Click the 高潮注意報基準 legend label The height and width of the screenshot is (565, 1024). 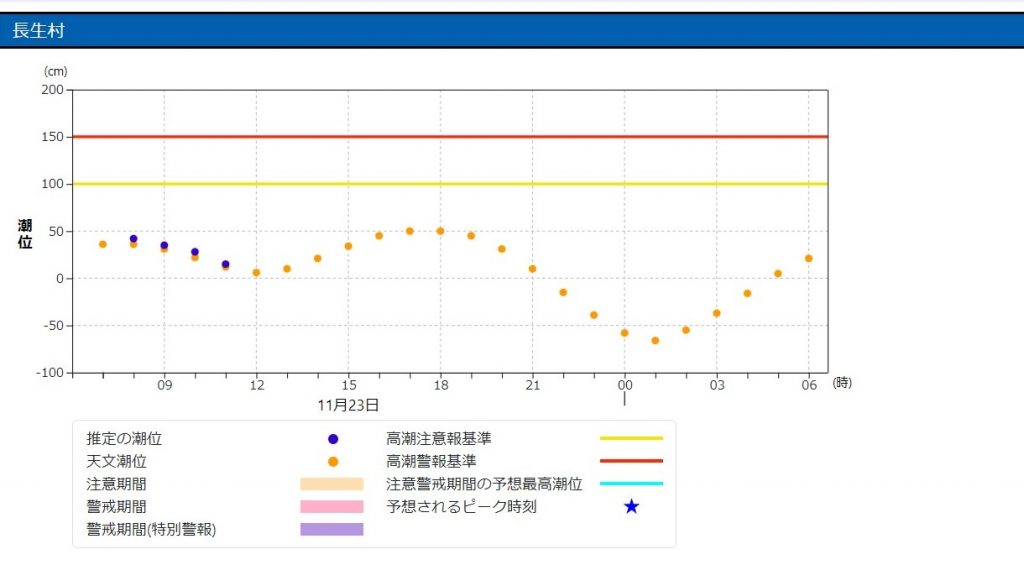(x=439, y=439)
